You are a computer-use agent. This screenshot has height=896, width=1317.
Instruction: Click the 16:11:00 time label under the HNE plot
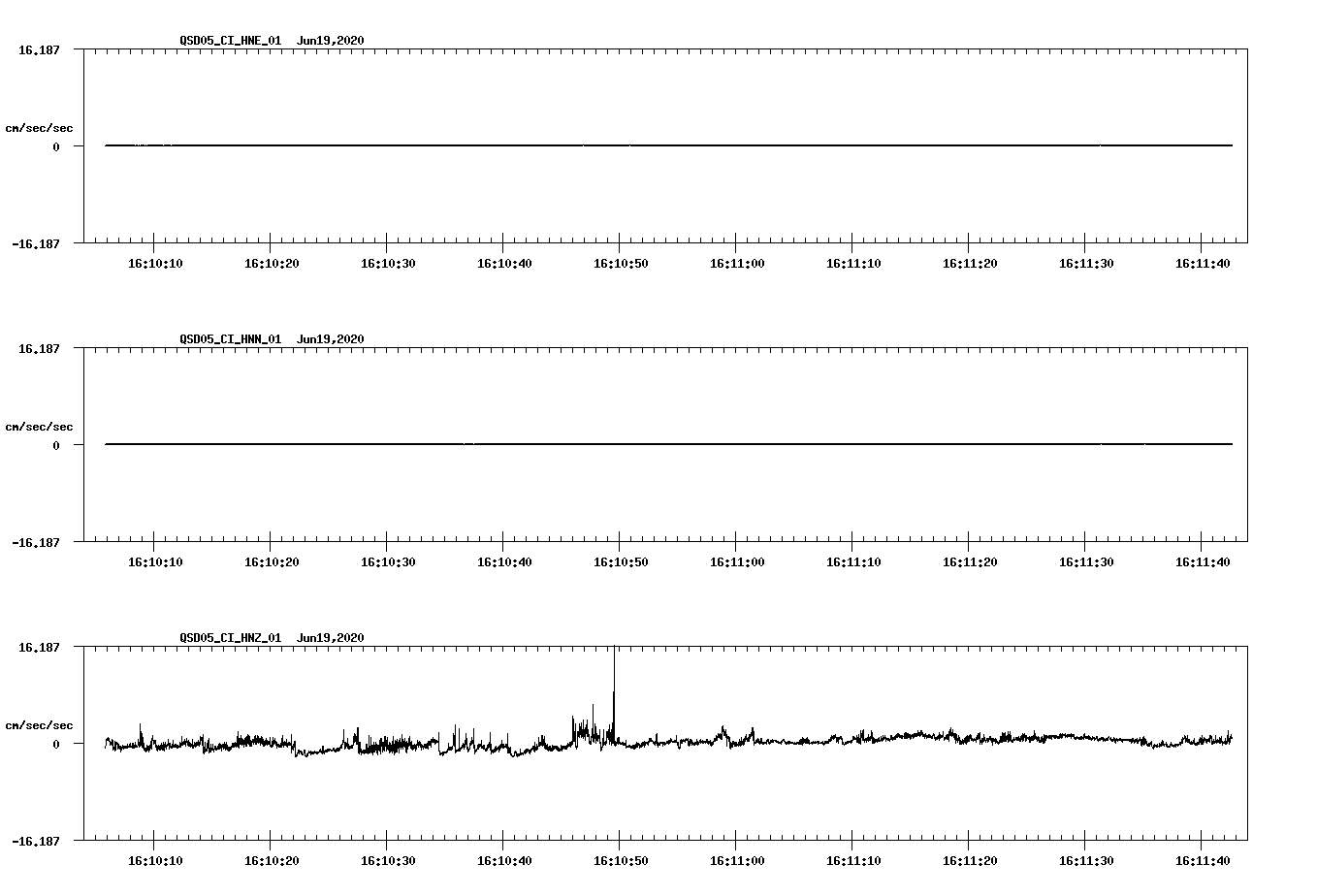pos(737,264)
